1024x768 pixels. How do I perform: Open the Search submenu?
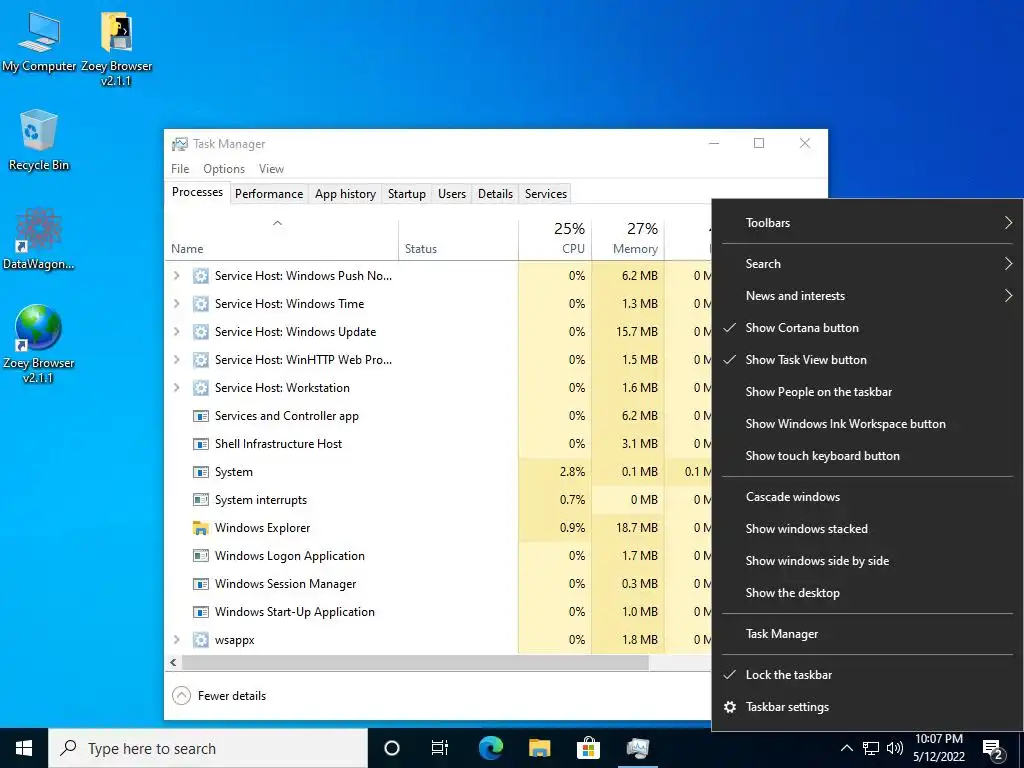click(x=867, y=264)
